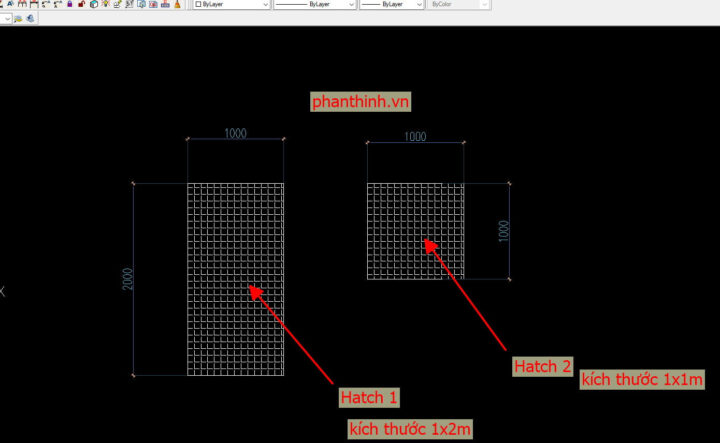Image resolution: width=720 pixels, height=443 pixels.
Task: Select the 1000 dimension above the tall hatch
Action: tap(235, 134)
